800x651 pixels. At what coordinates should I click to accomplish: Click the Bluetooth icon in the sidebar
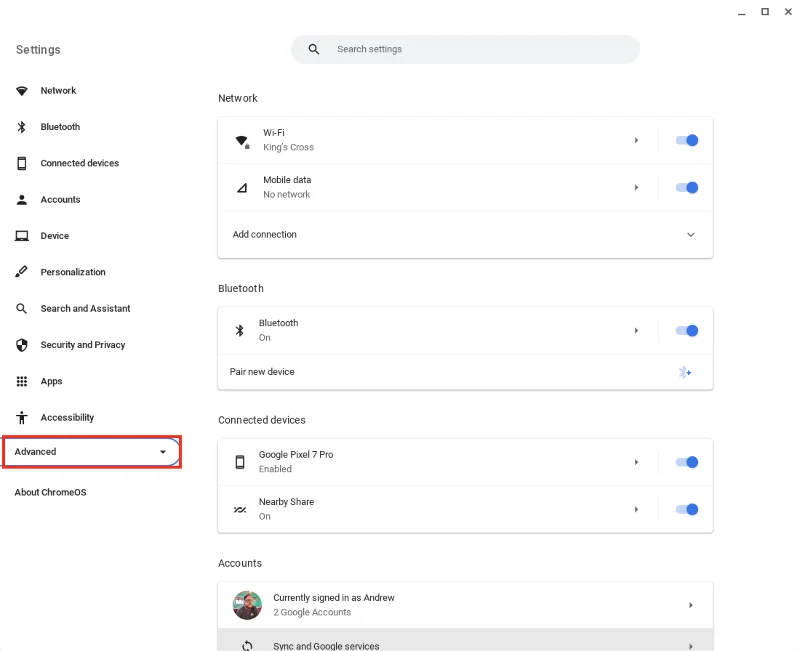22,127
